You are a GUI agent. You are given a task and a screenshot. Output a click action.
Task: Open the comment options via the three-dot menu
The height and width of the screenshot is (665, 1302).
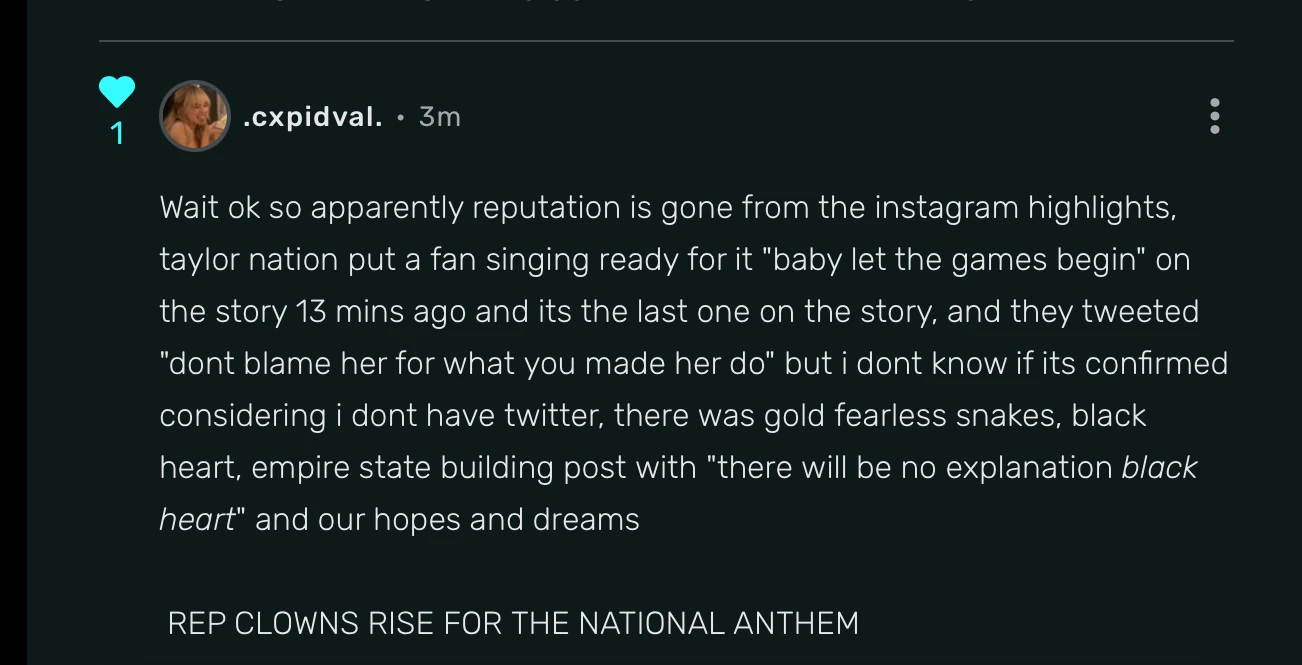pos(1214,118)
